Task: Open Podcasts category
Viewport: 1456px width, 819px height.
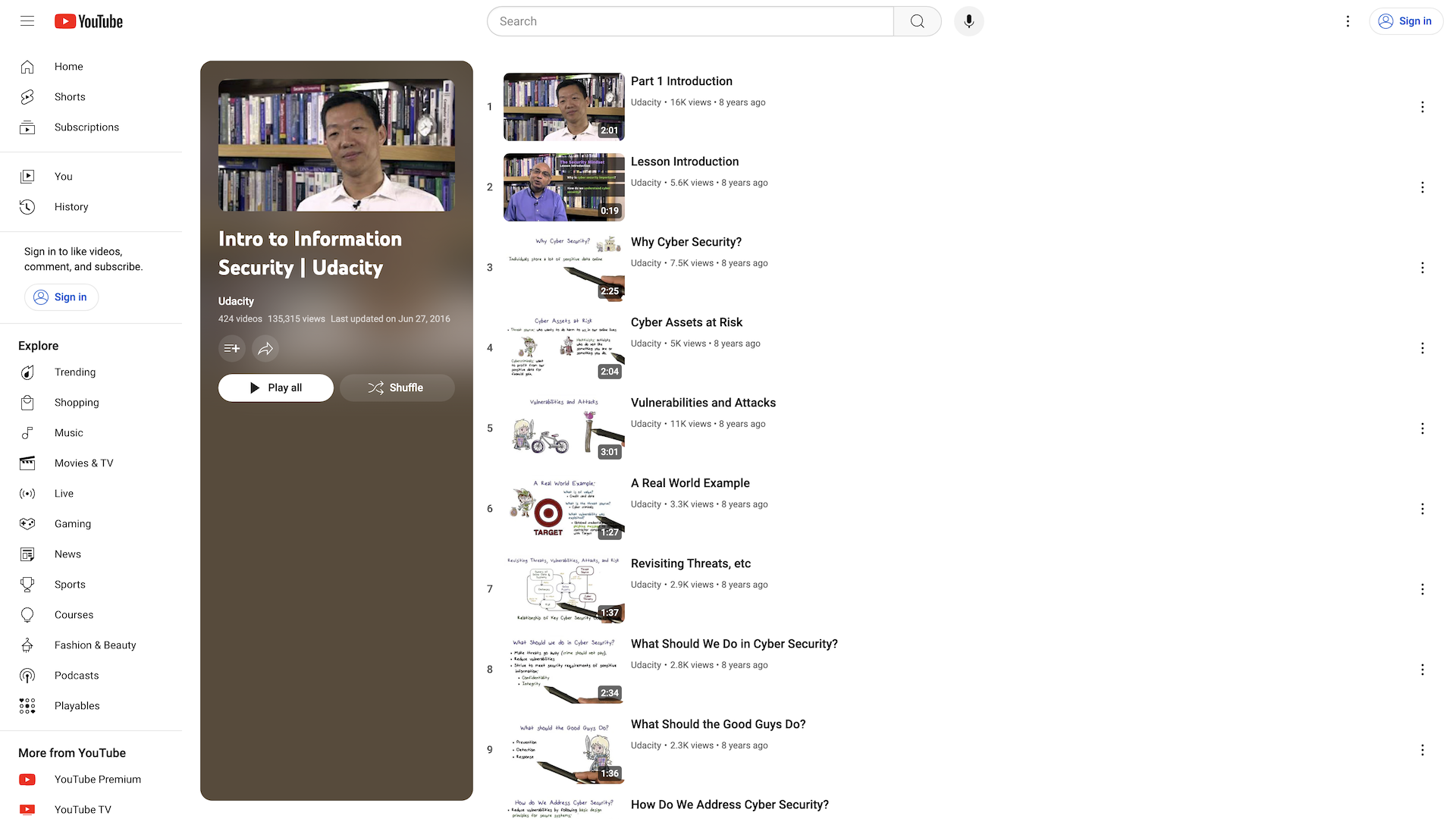Action: [x=91, y=676]
